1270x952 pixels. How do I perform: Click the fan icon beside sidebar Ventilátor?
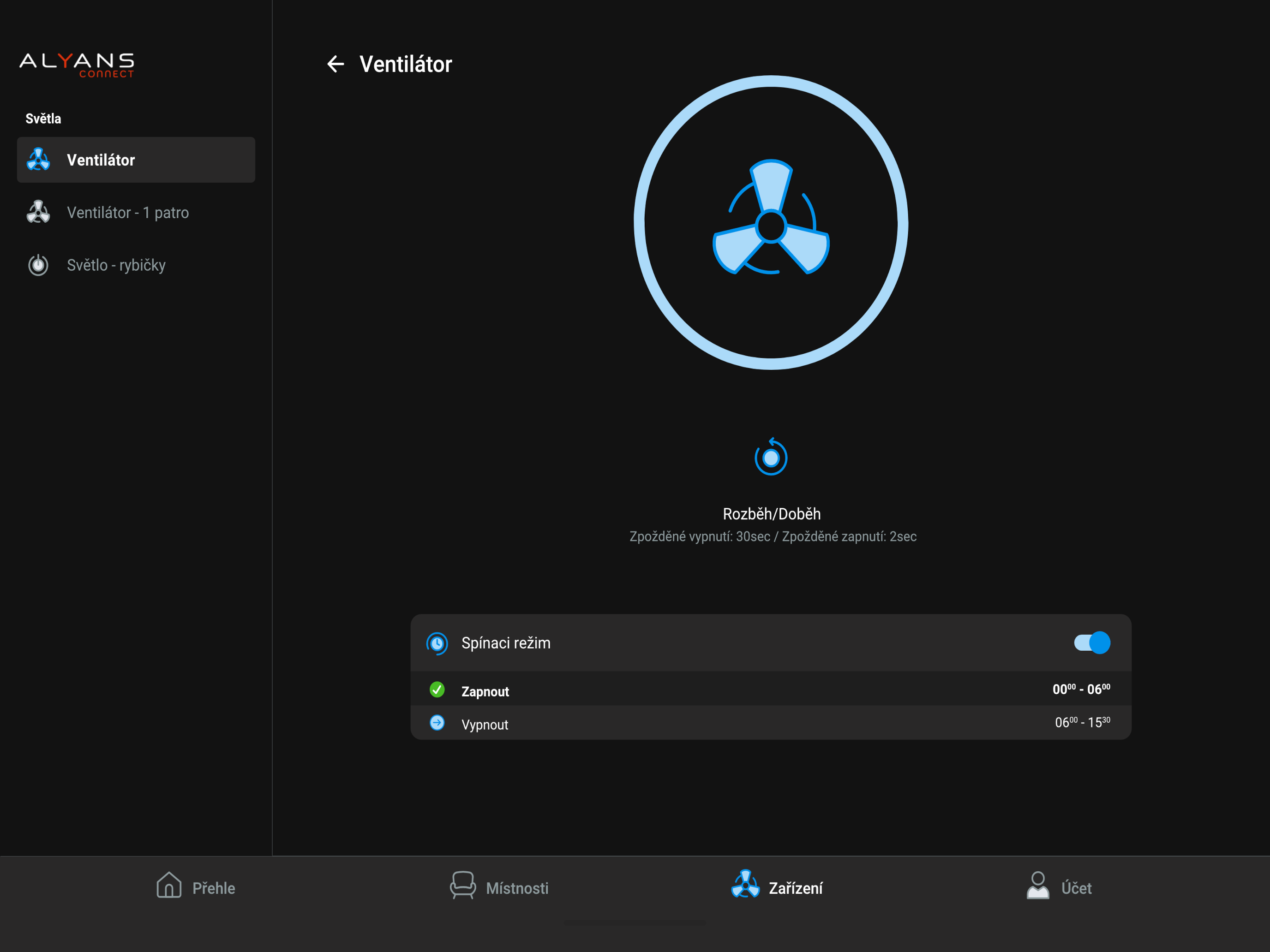coord(38,160)
